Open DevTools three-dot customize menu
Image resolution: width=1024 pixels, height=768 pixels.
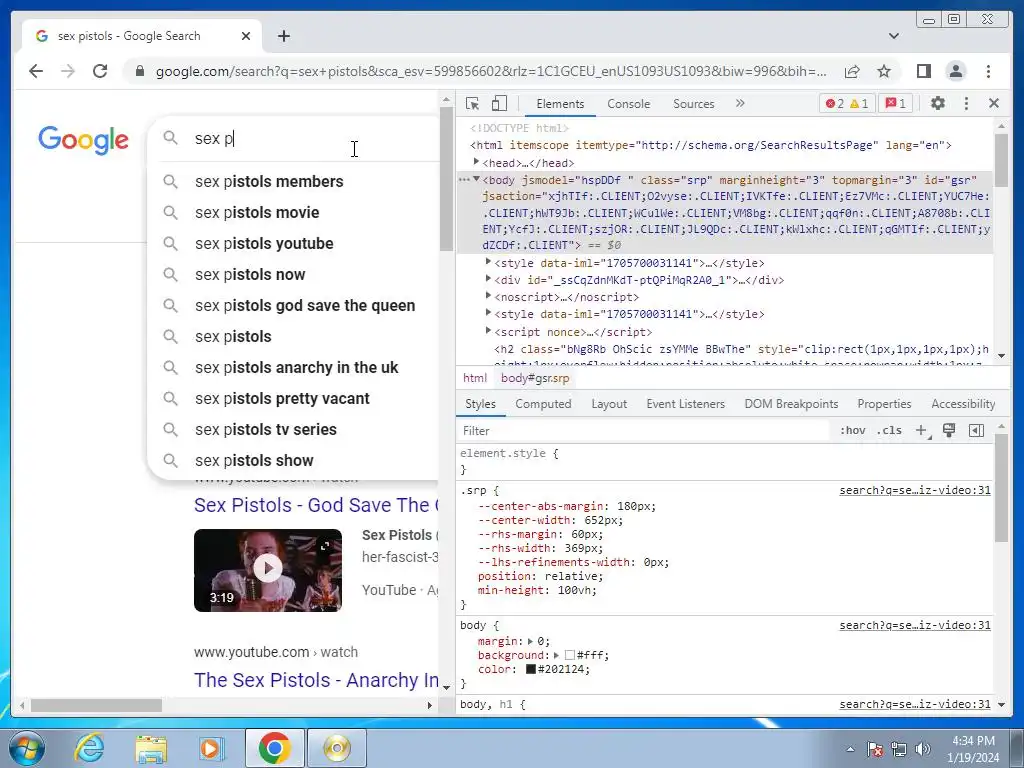pyautogui.click(x=967, y=103)
